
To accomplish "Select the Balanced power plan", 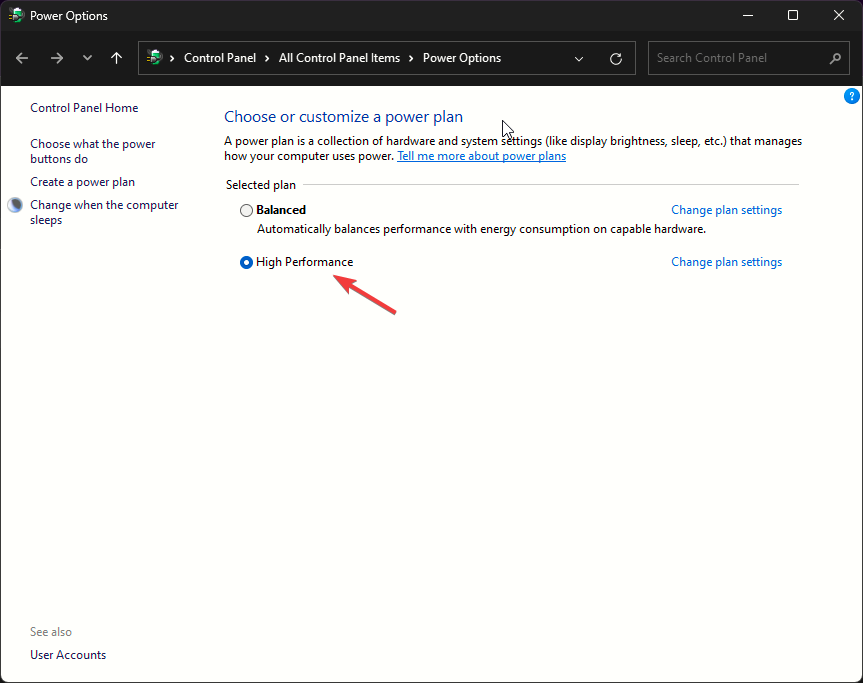I will pos(246,211).
